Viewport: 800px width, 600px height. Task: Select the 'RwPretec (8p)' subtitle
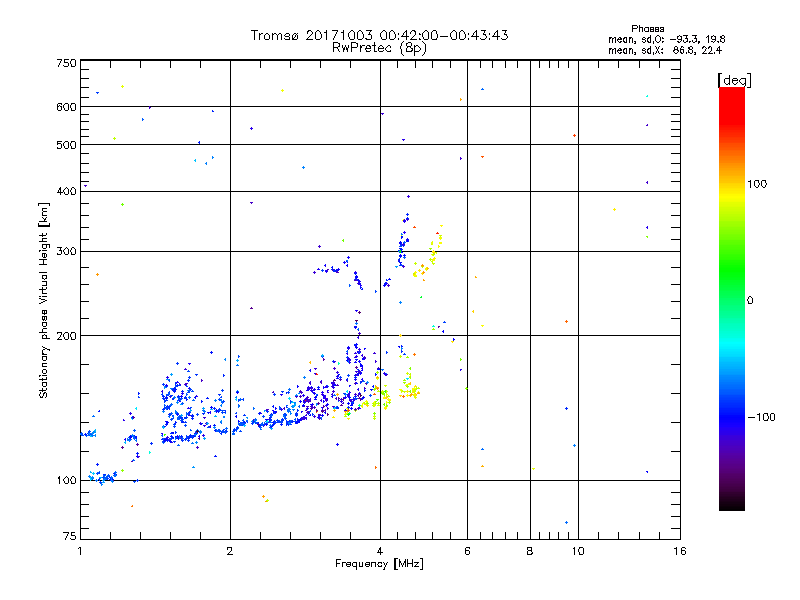[x=379, y=48]
